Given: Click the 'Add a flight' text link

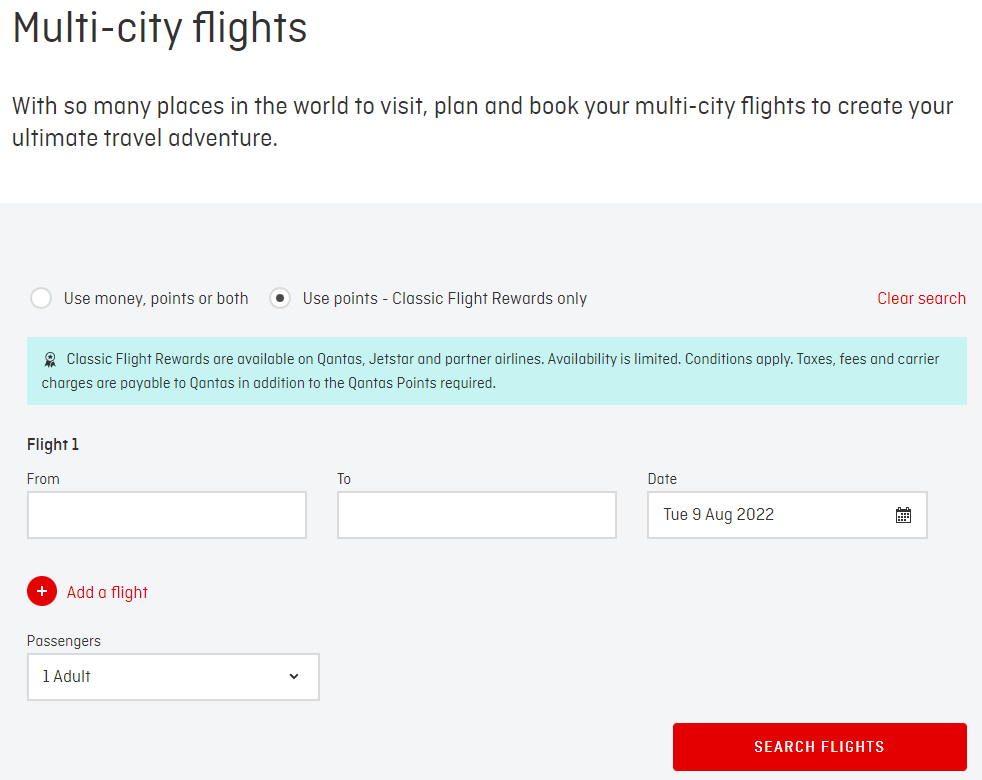Looking at the screenshot, I should click(x=107, y=592).
